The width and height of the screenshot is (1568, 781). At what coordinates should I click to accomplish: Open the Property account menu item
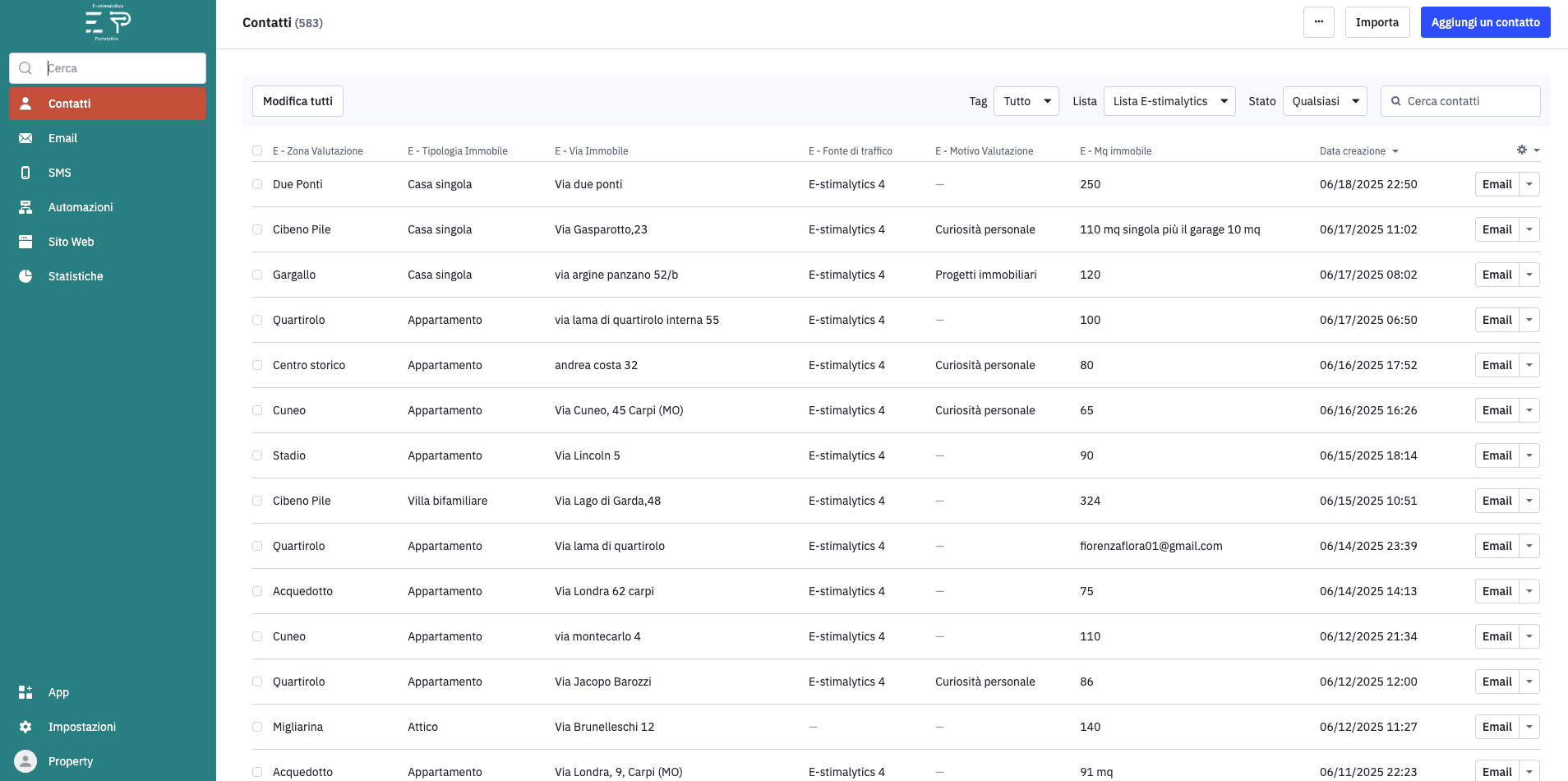pos(70,761)
